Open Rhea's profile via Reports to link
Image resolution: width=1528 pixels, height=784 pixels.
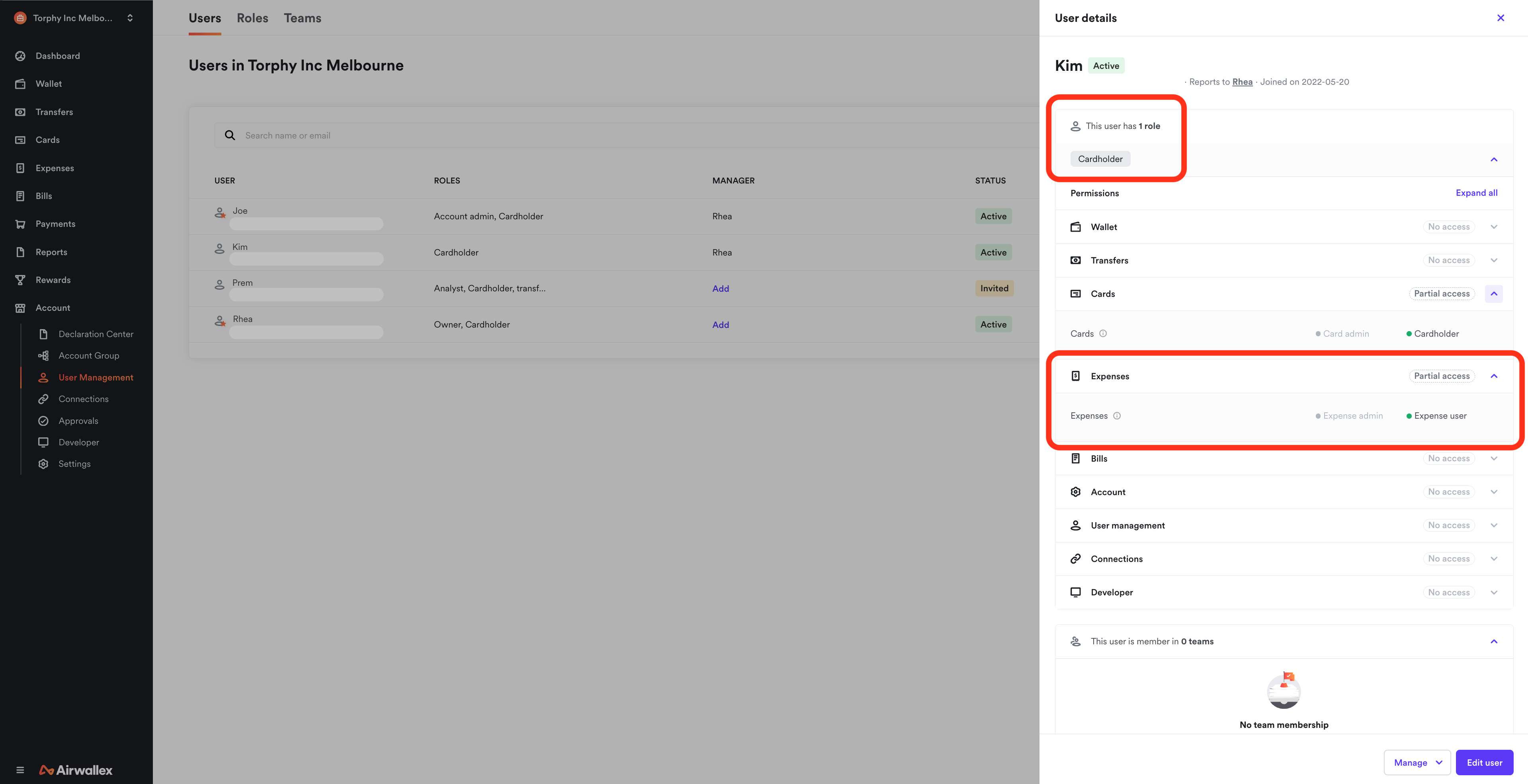click(1241, 82)
